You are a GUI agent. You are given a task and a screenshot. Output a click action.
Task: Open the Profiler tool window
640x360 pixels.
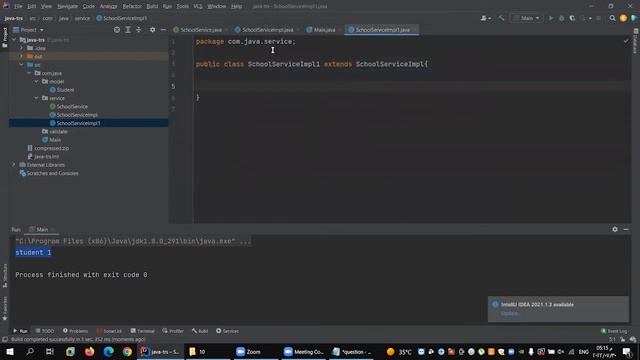coord(173,331)
